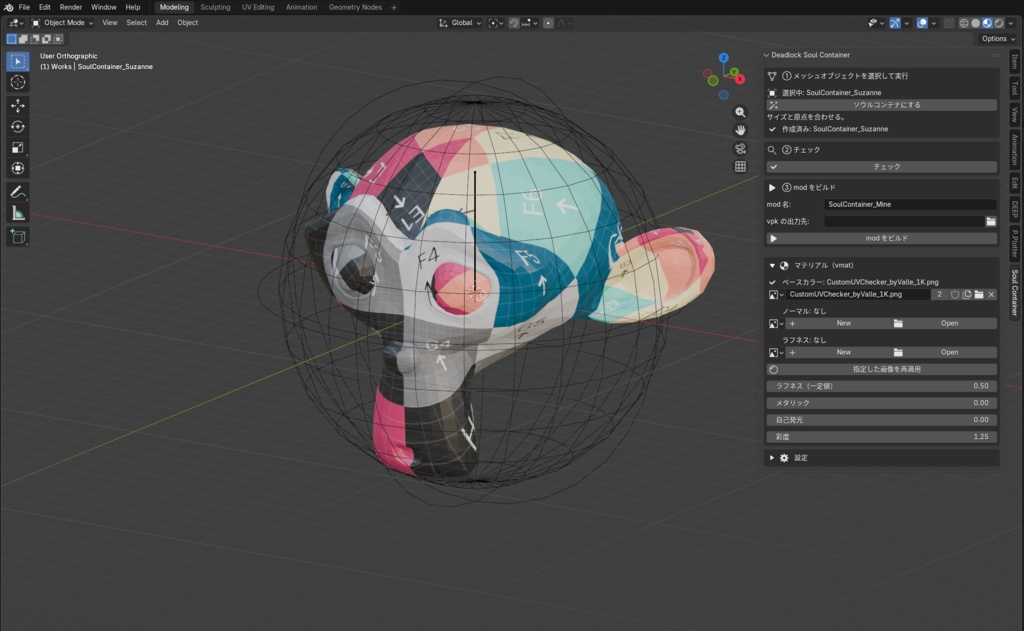Toggle X-ray mode

(x=949, y=23)
